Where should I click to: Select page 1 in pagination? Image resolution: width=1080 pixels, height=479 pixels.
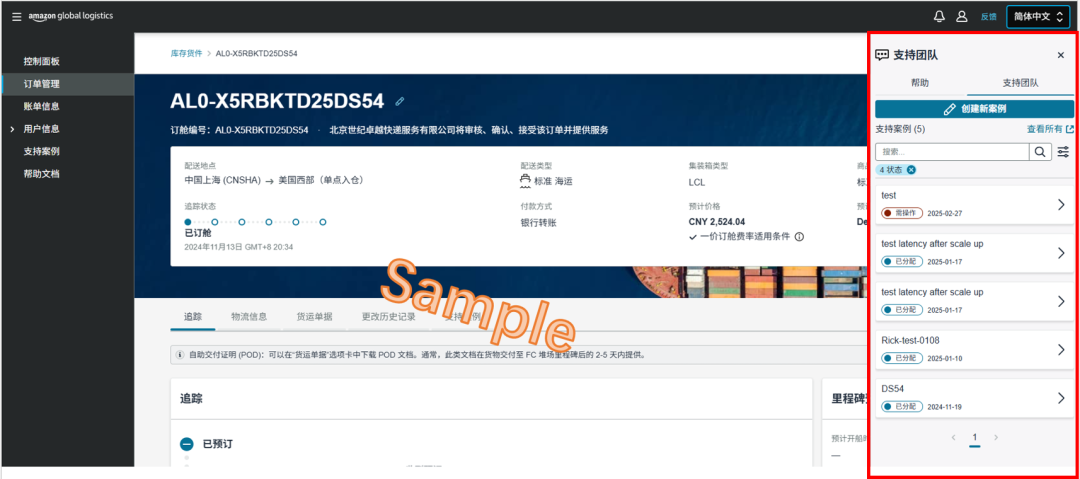pos(975,437)
